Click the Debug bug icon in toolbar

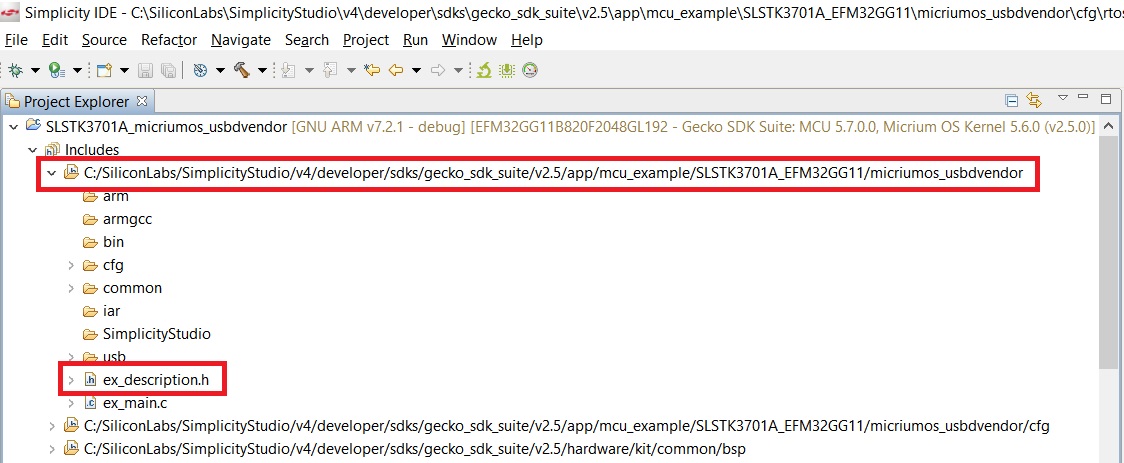[x=16, y=70]
